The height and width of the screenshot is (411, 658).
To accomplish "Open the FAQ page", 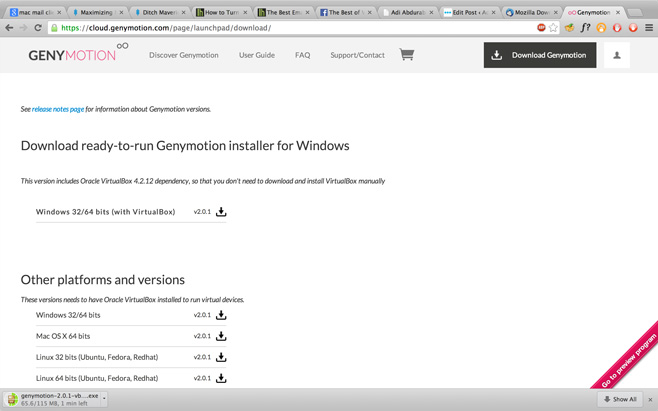I will coord(303,55).
